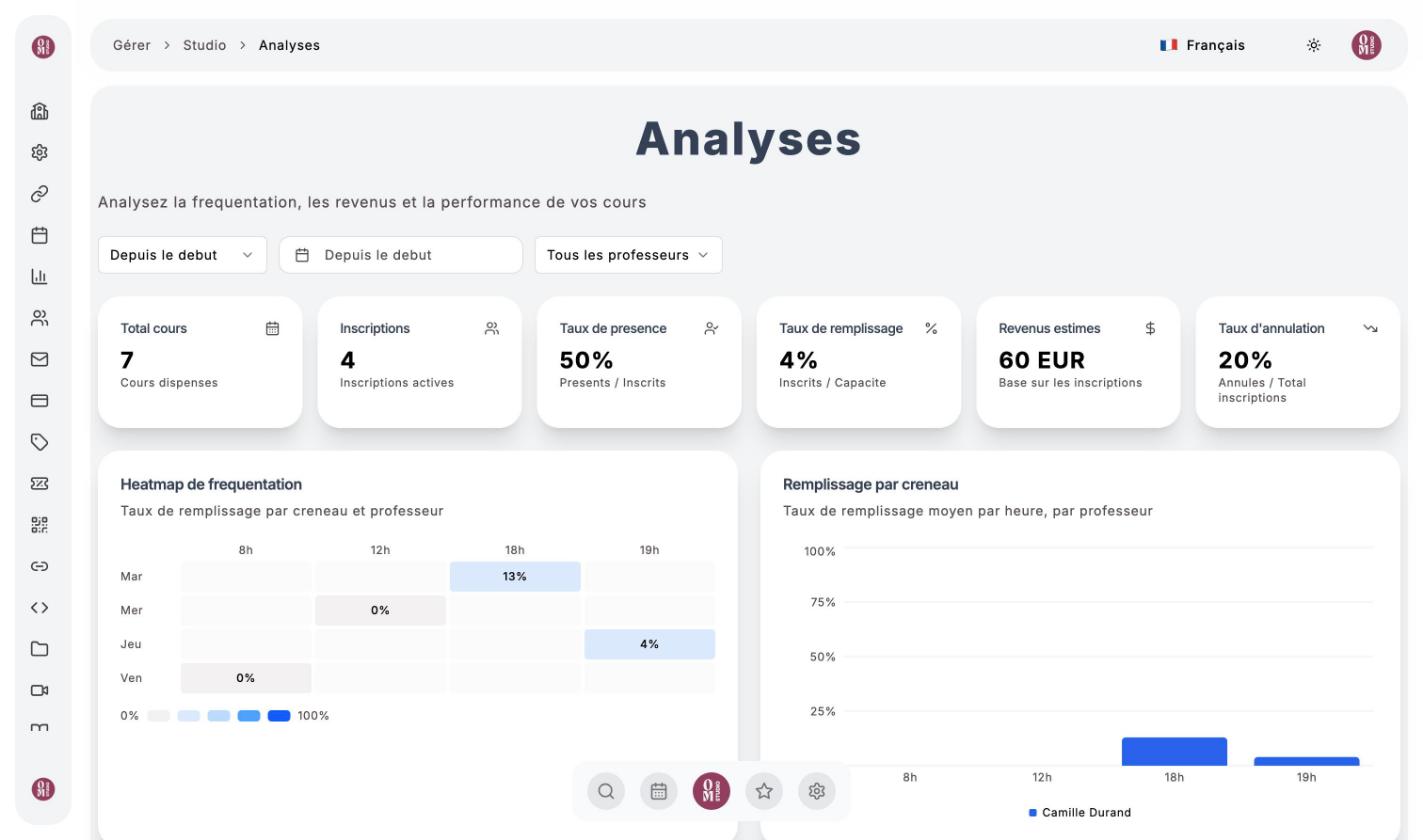Click the date range field "Depuis le debut"

point(401,255)
